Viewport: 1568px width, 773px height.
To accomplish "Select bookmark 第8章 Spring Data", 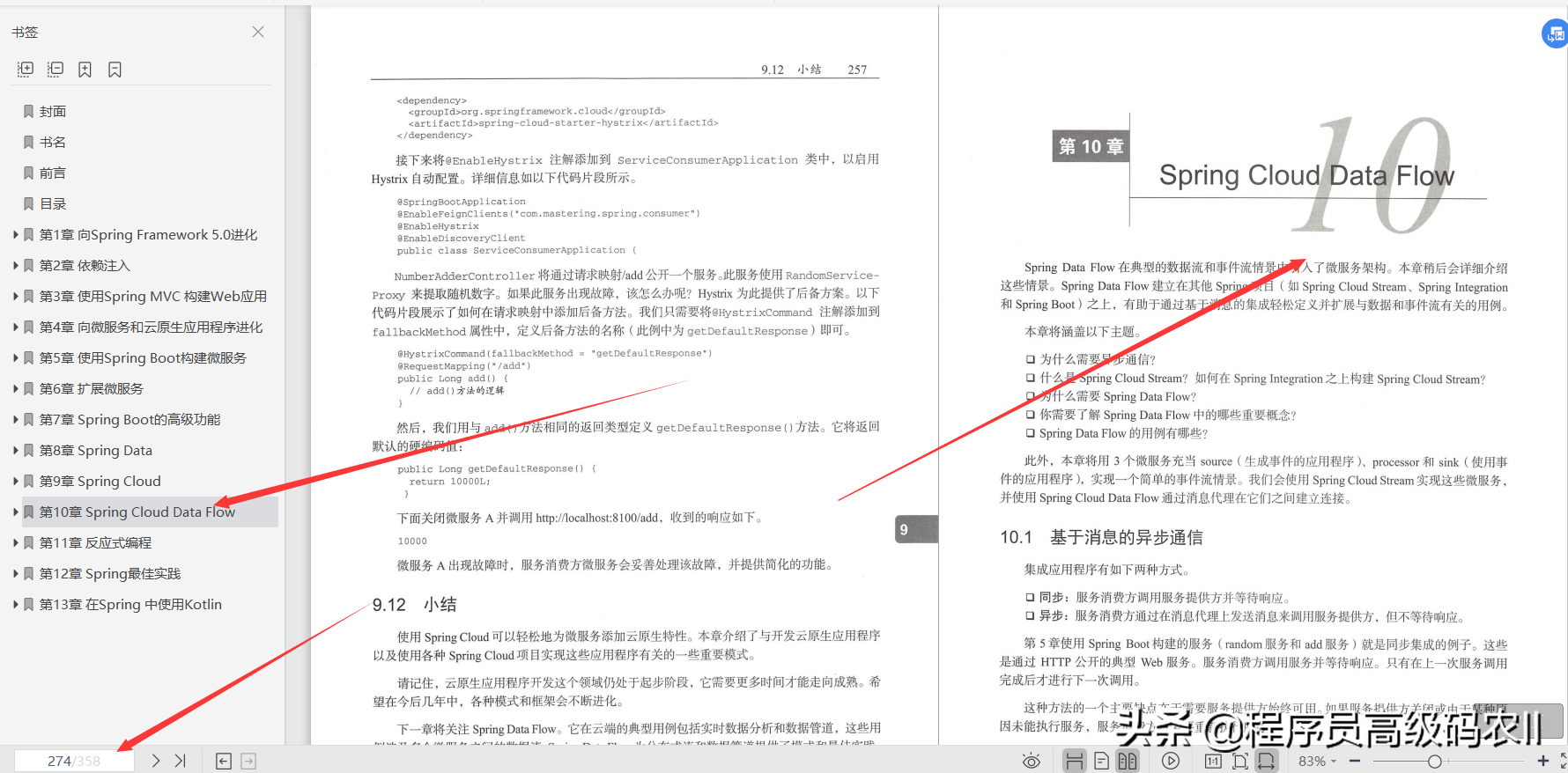I will point(96,450).
